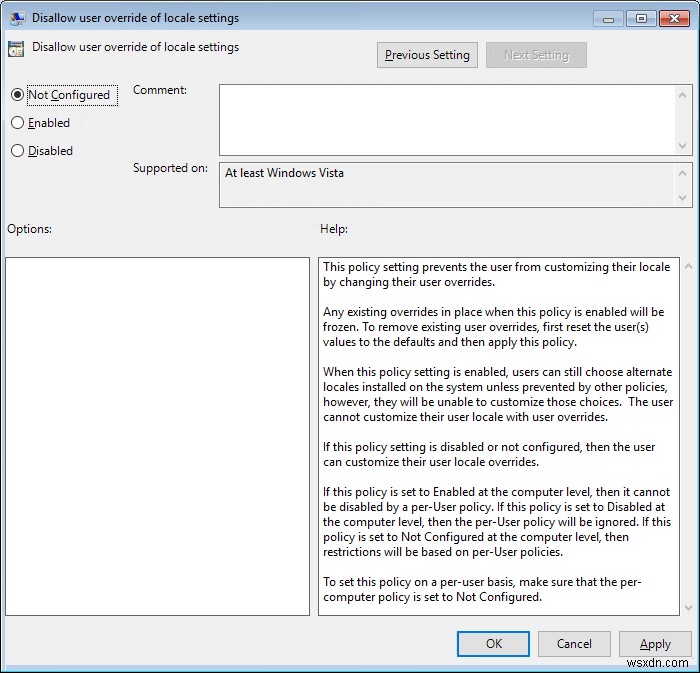
Task: Open the window system menu icon in the title bar
Action: tap(17, 18)
